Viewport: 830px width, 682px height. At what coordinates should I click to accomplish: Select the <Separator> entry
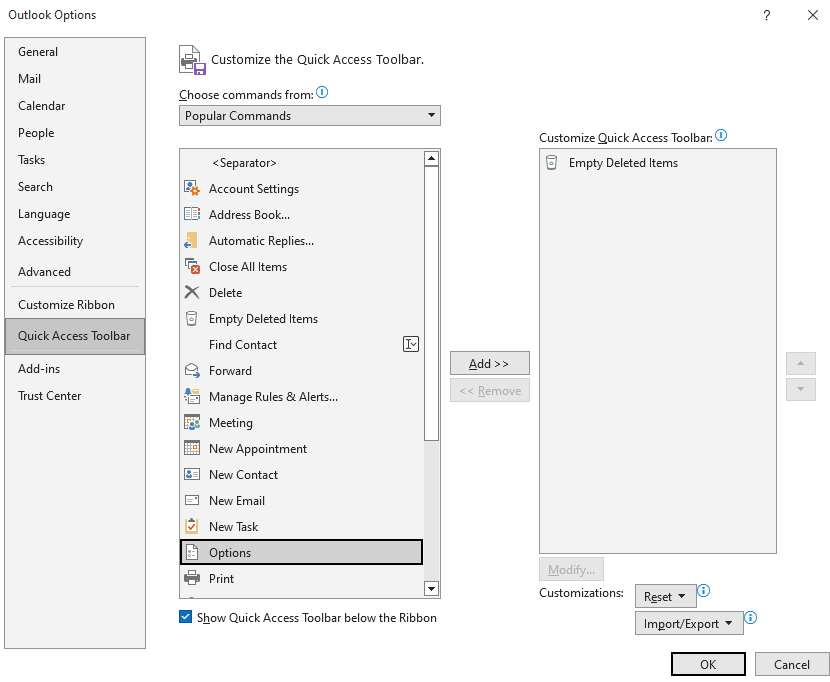click(302, 163)
